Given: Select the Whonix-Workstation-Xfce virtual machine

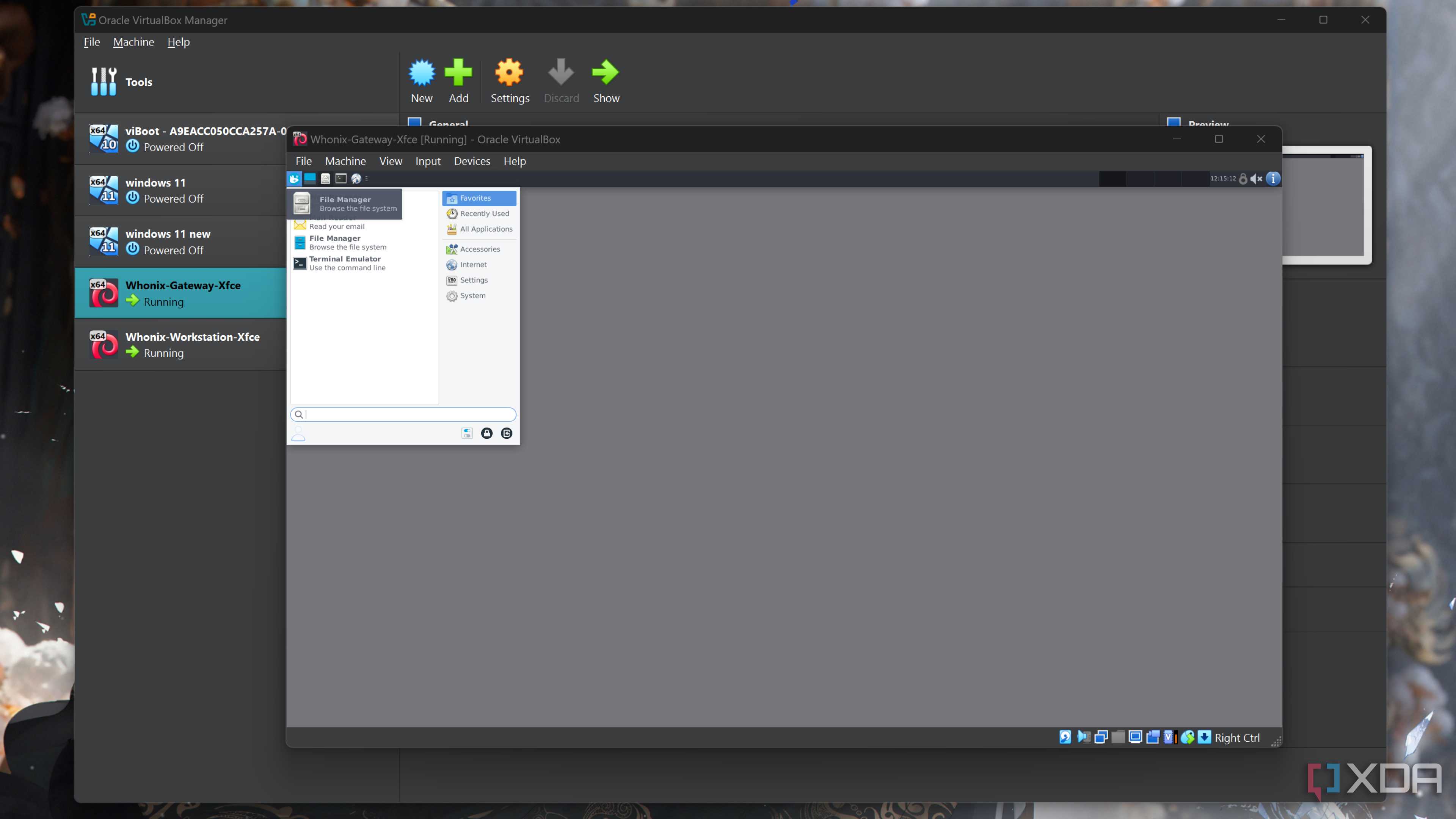Looking at the screenshot, I should (x=181, y=344).
